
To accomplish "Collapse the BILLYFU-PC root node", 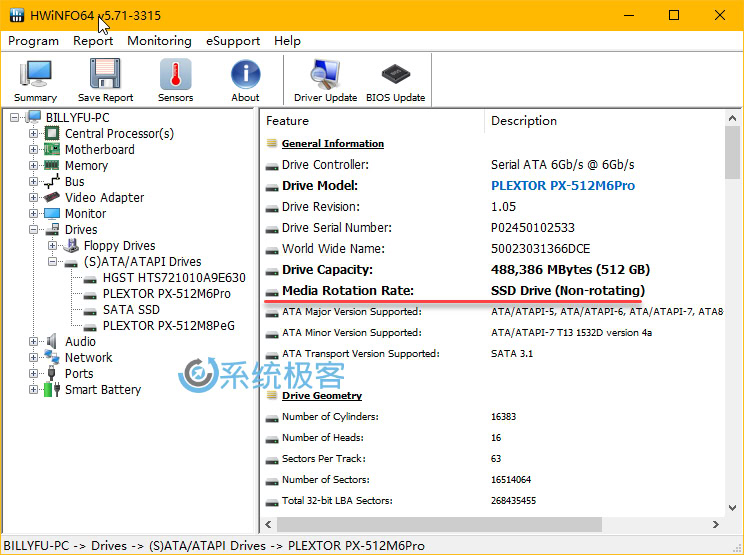I will click(15, 117).
